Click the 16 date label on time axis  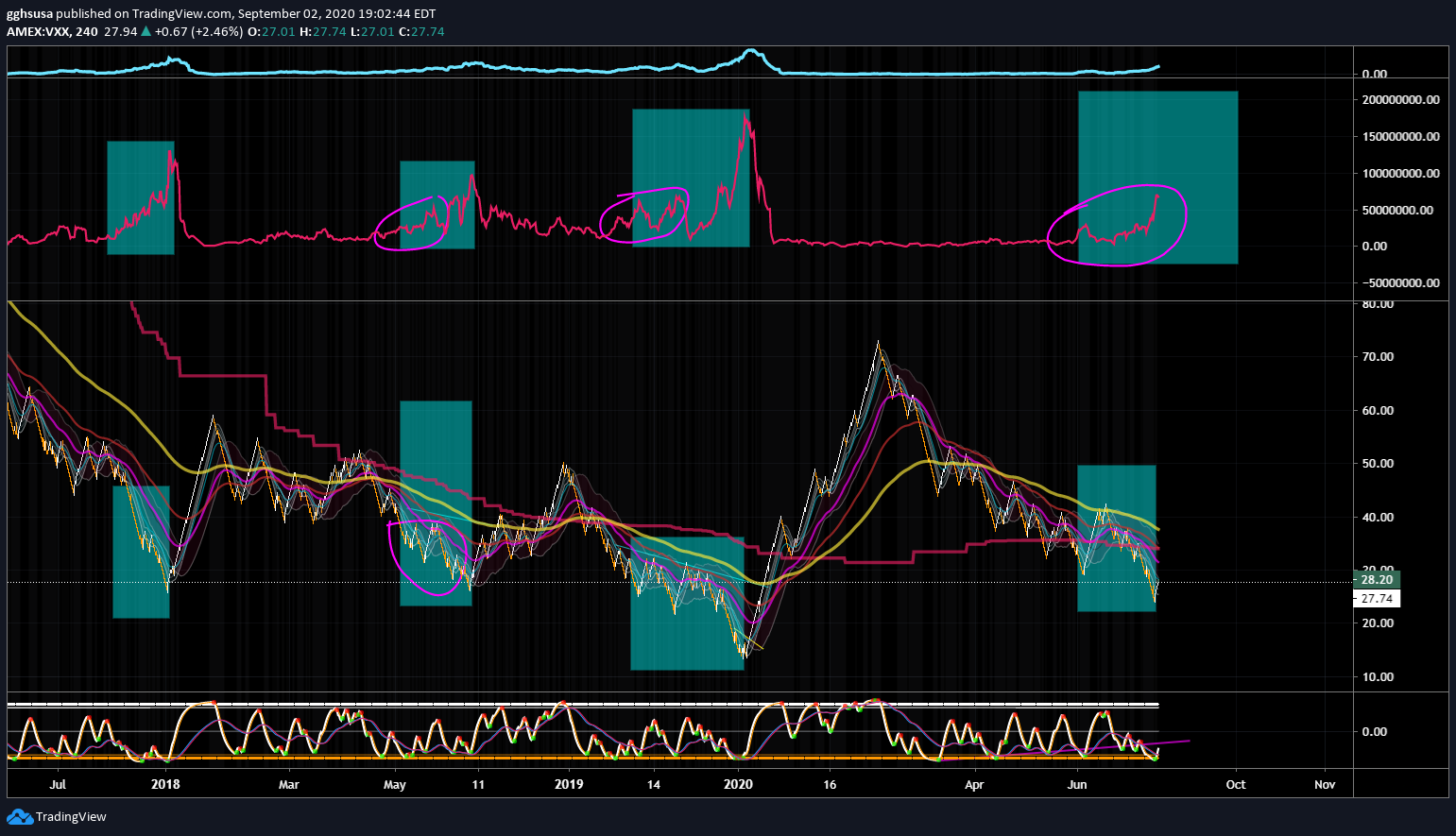[x=830, y=785]
